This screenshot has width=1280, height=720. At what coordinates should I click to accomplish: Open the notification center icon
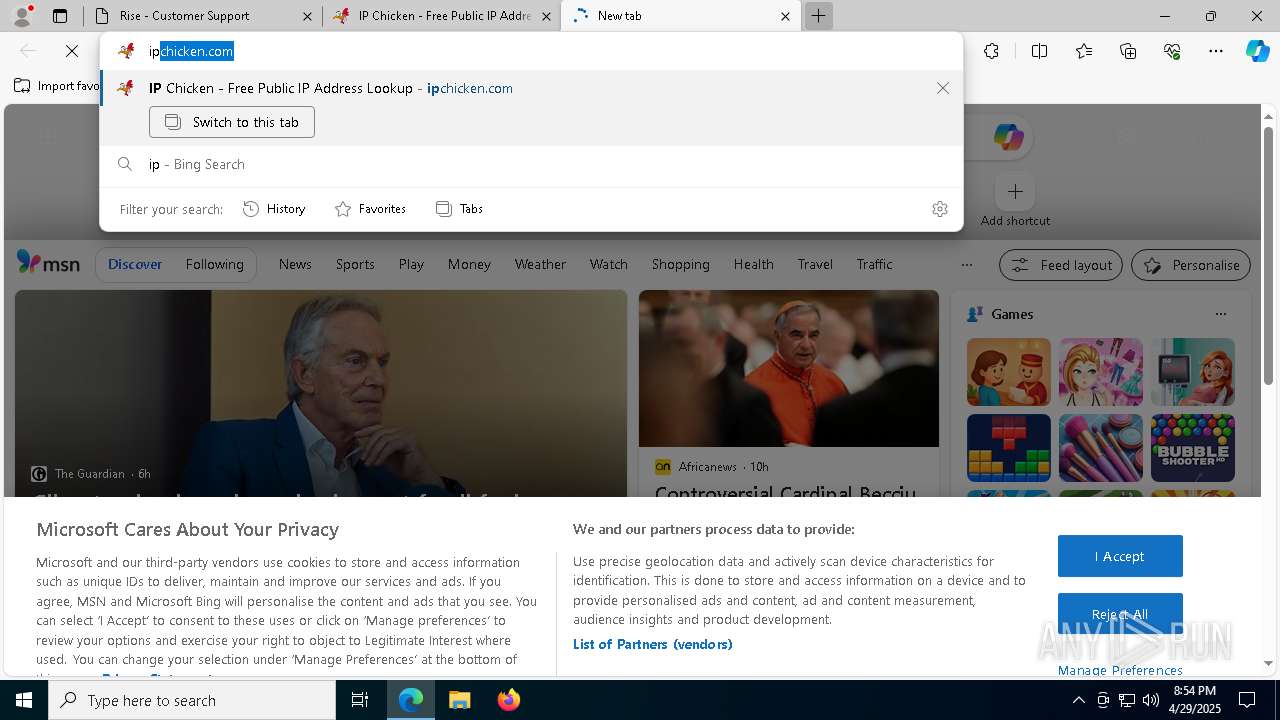(1247, 700)
